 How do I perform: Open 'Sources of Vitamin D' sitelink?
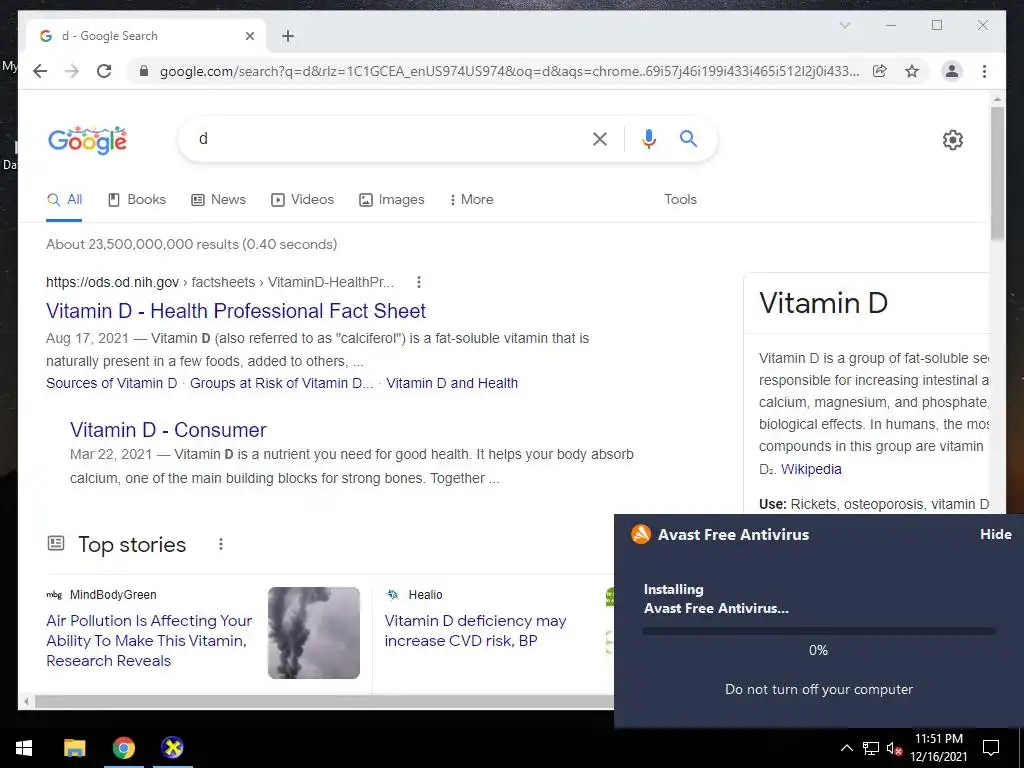(112, 383)
